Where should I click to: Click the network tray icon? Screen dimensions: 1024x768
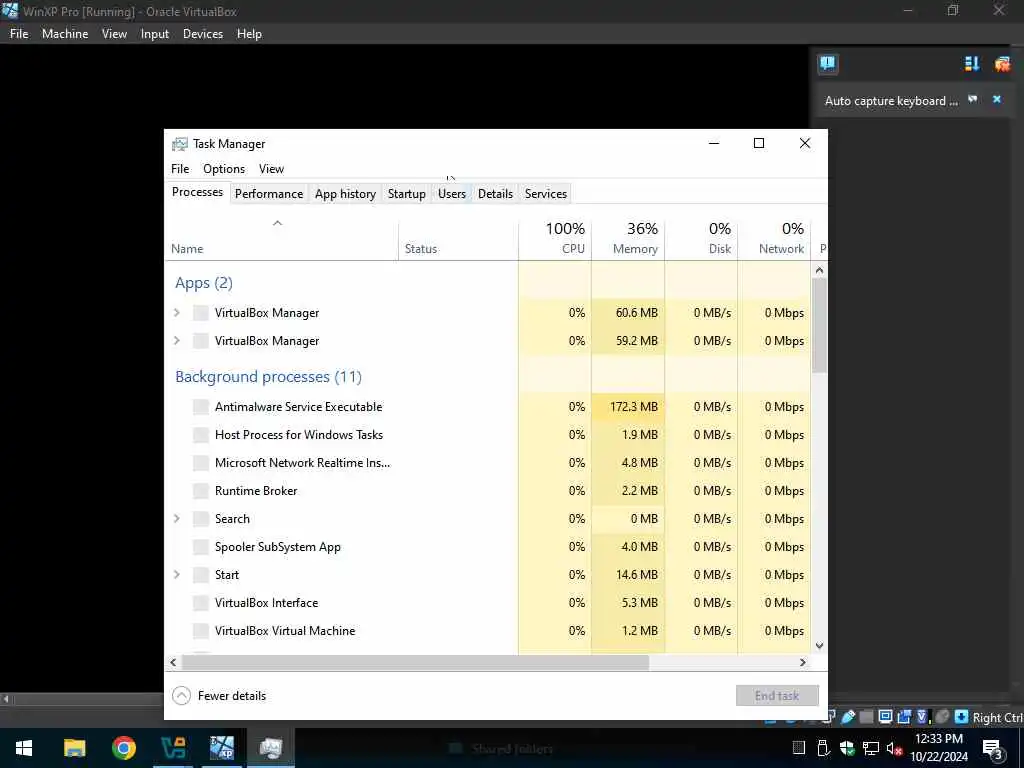coord(871,748)
